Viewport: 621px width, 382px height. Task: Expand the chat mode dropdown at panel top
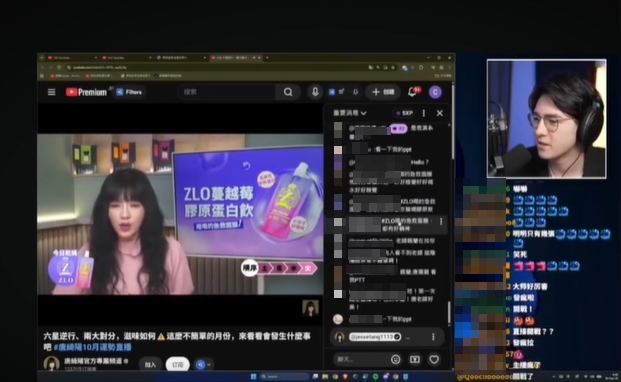tap(350, 113)
